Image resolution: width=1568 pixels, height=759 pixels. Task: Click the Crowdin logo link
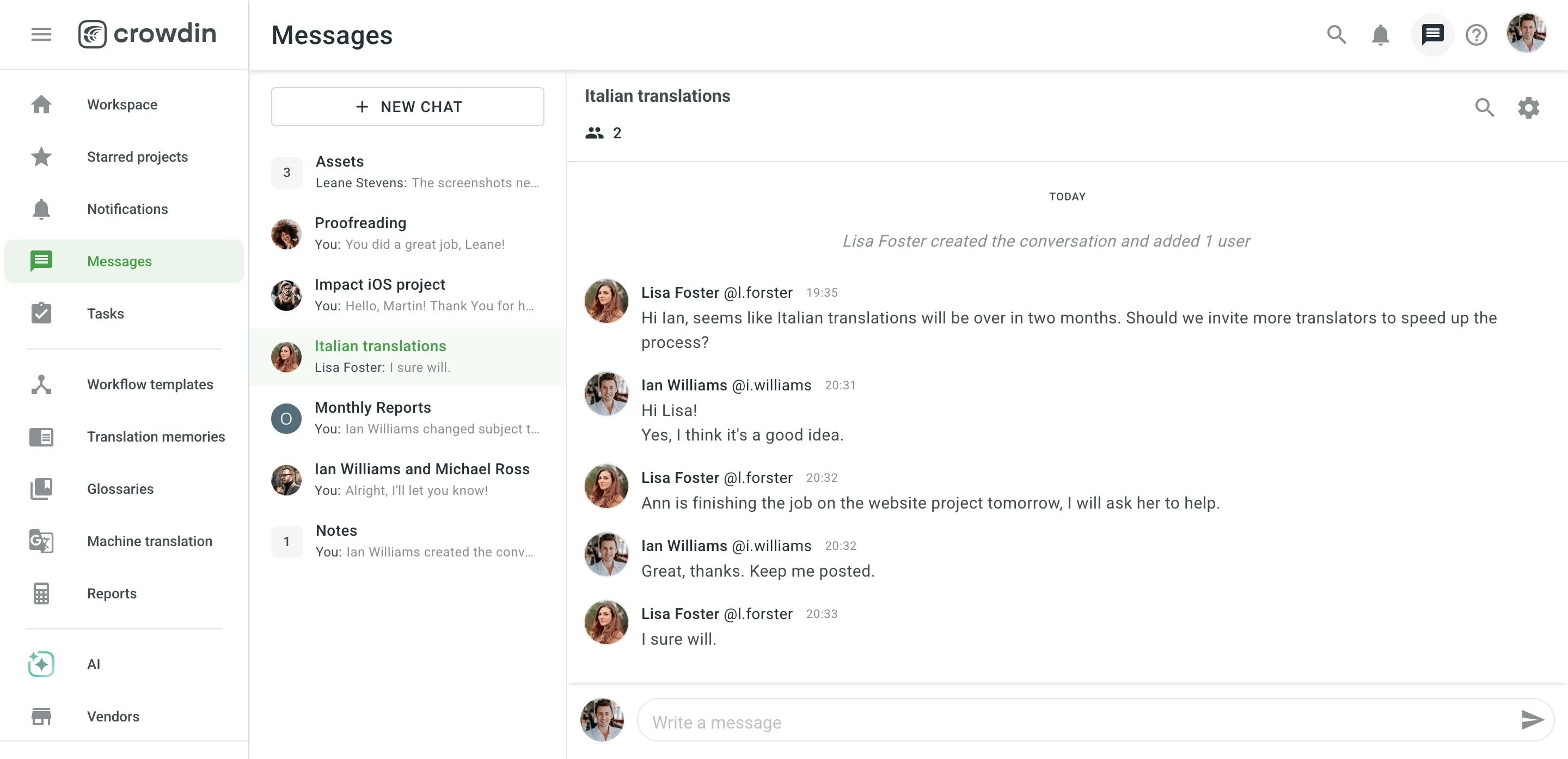148,33
